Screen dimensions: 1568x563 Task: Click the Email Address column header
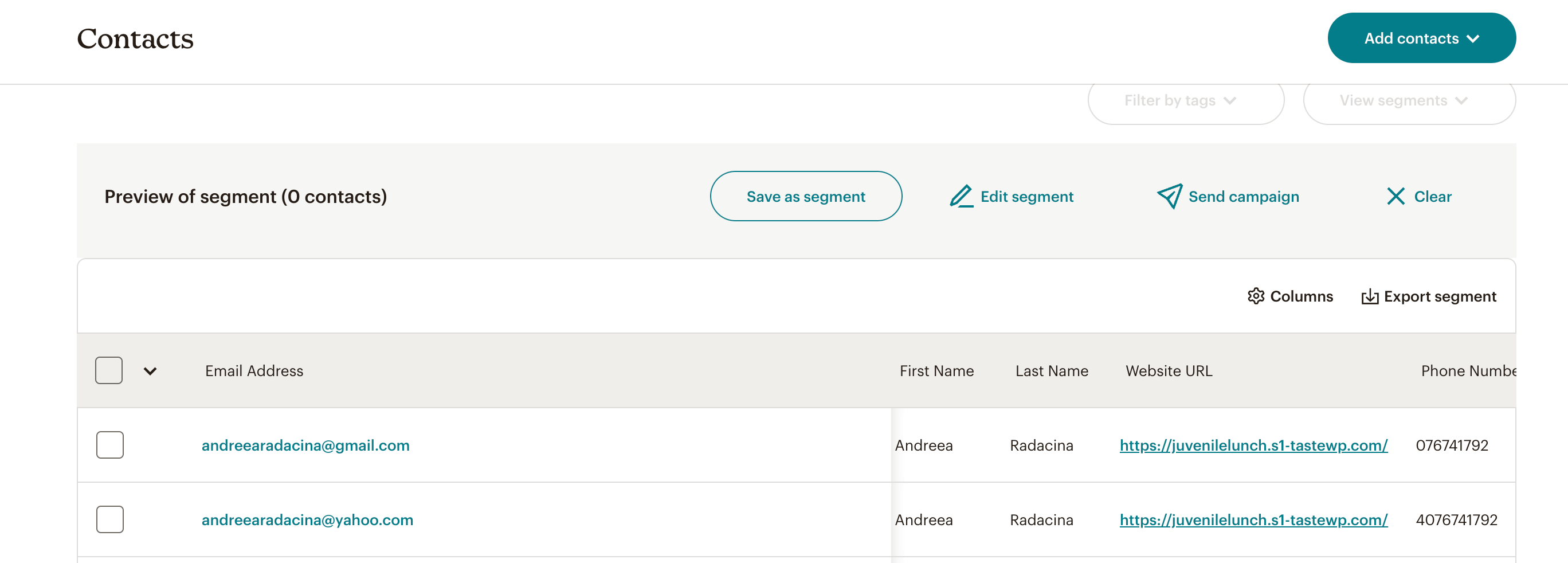tap(254, 372)
